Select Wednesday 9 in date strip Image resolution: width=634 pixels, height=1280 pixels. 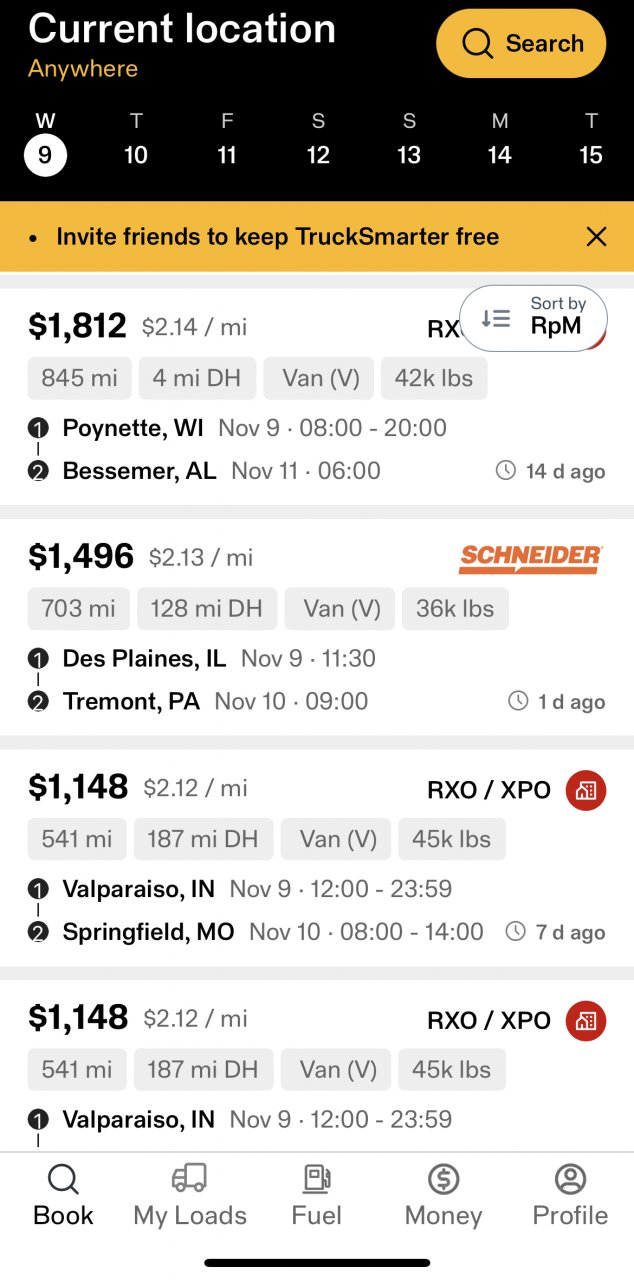[45, 143]
